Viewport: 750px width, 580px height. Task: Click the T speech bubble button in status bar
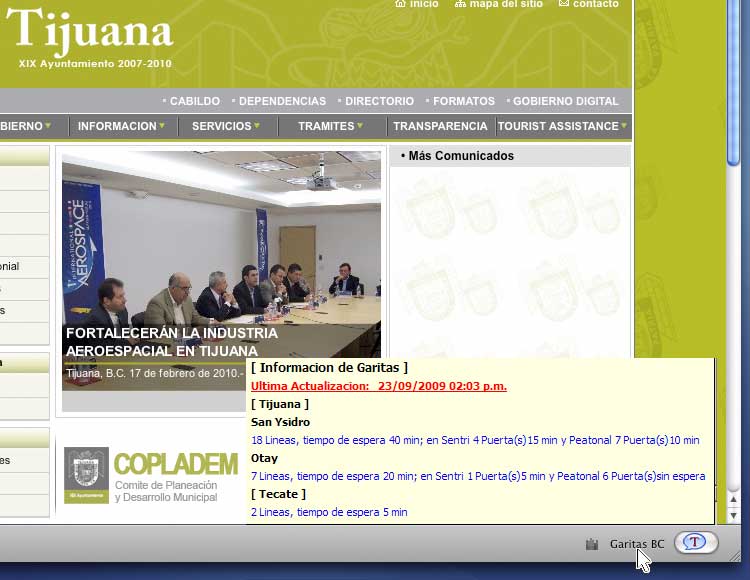click(695, 543)
